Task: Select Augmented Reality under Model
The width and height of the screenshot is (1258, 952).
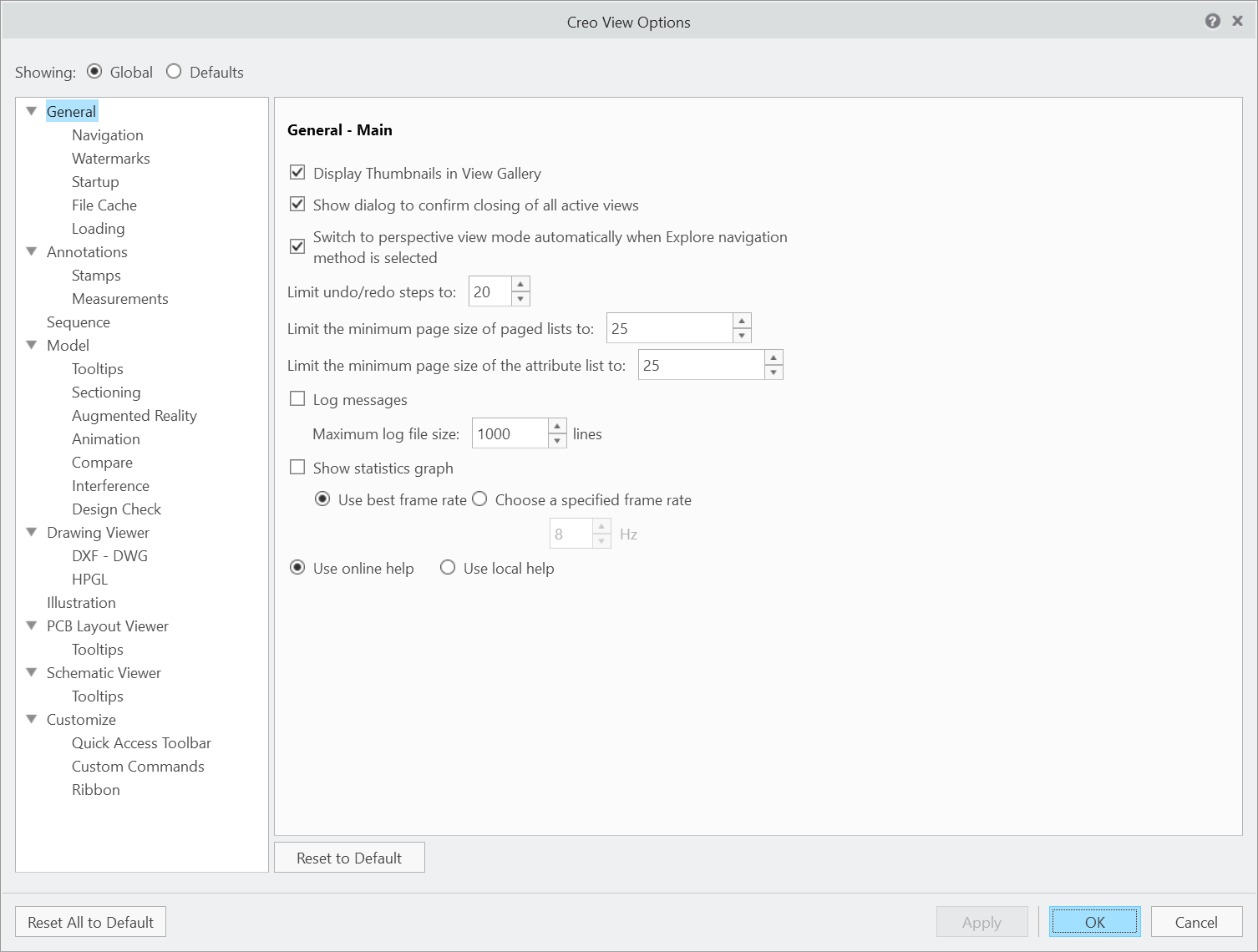Action: [134, 415]
